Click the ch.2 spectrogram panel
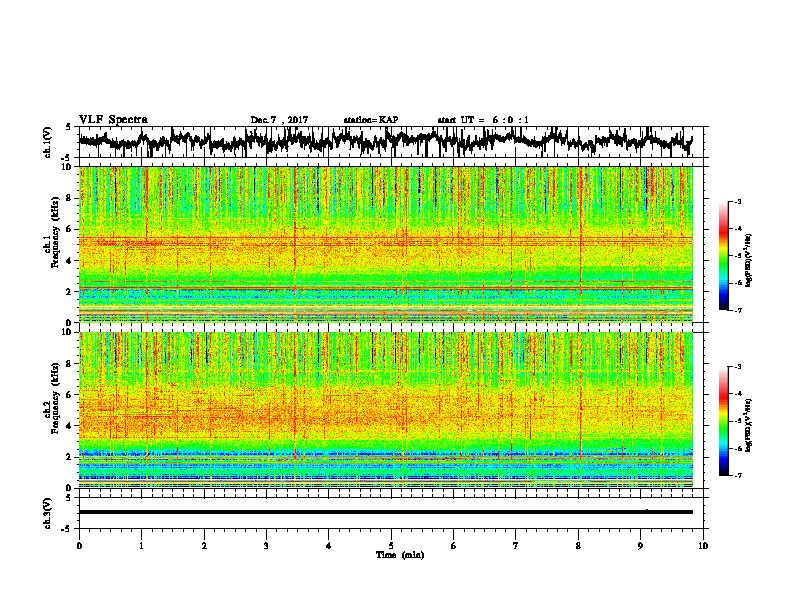The width and height of the screenshot is (792, 612). click(385, 410)
